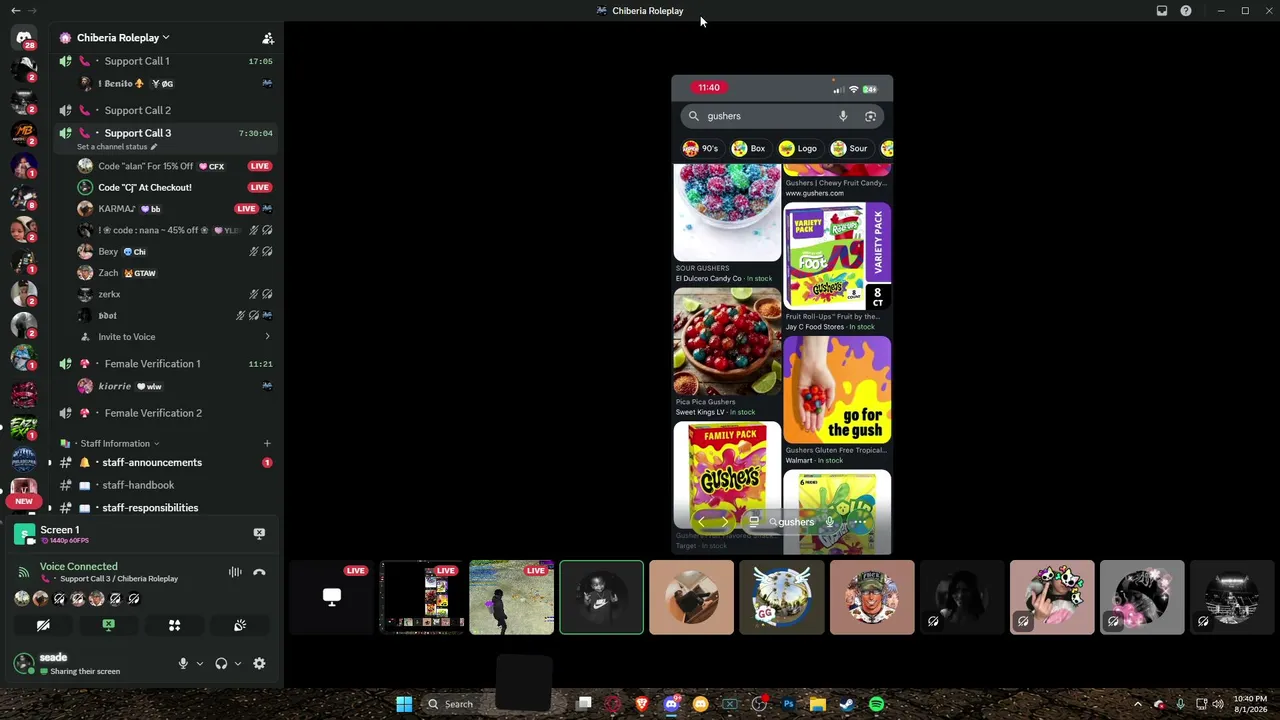The height and width of the screenshot is (720, 1280).
Task: Open staff-responsibilities channel
Action: coord(165,508)
